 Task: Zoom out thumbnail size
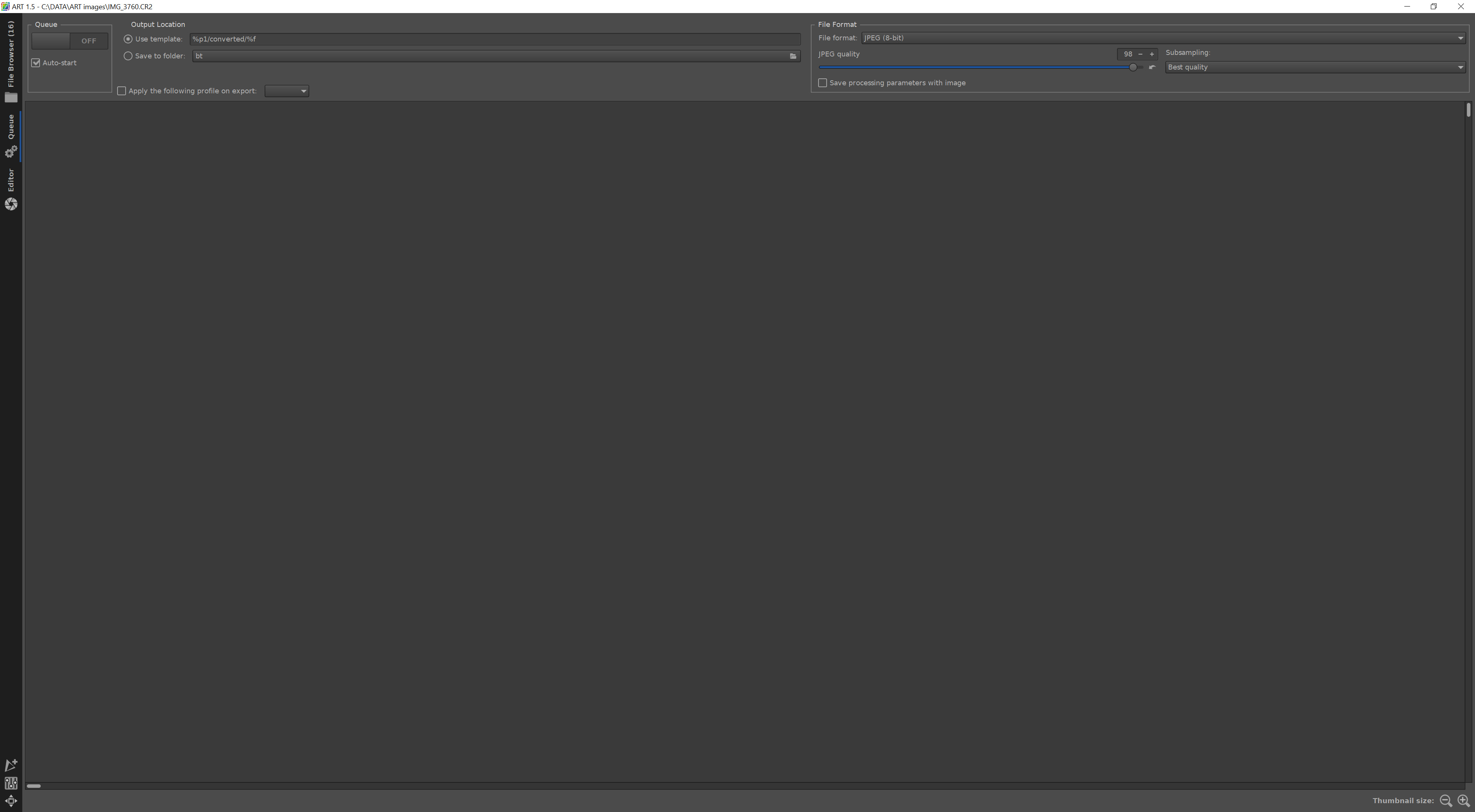pyautogui.click(x=1446, y=800)
